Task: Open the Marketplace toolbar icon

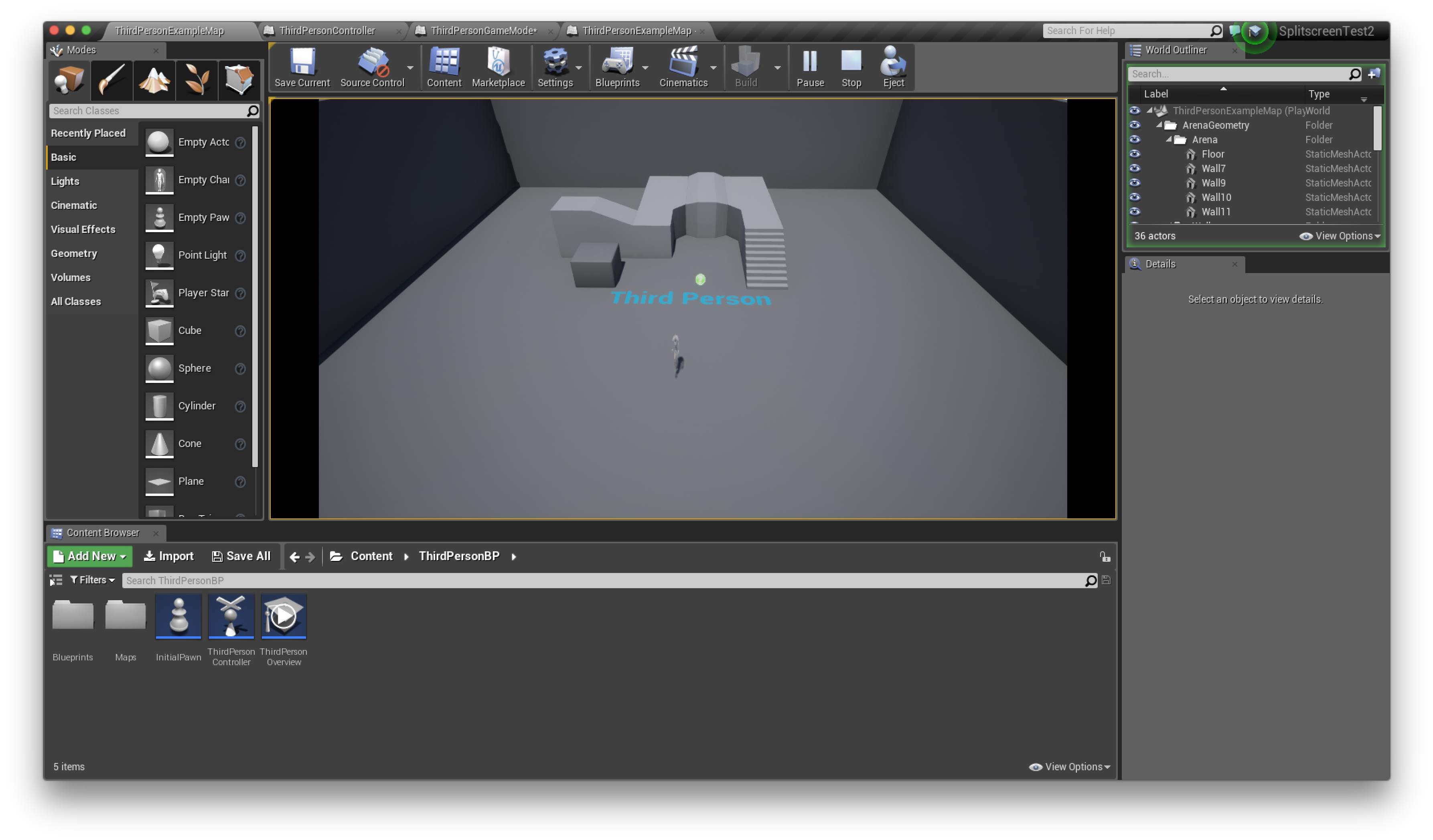Action: tap(498, 67)
